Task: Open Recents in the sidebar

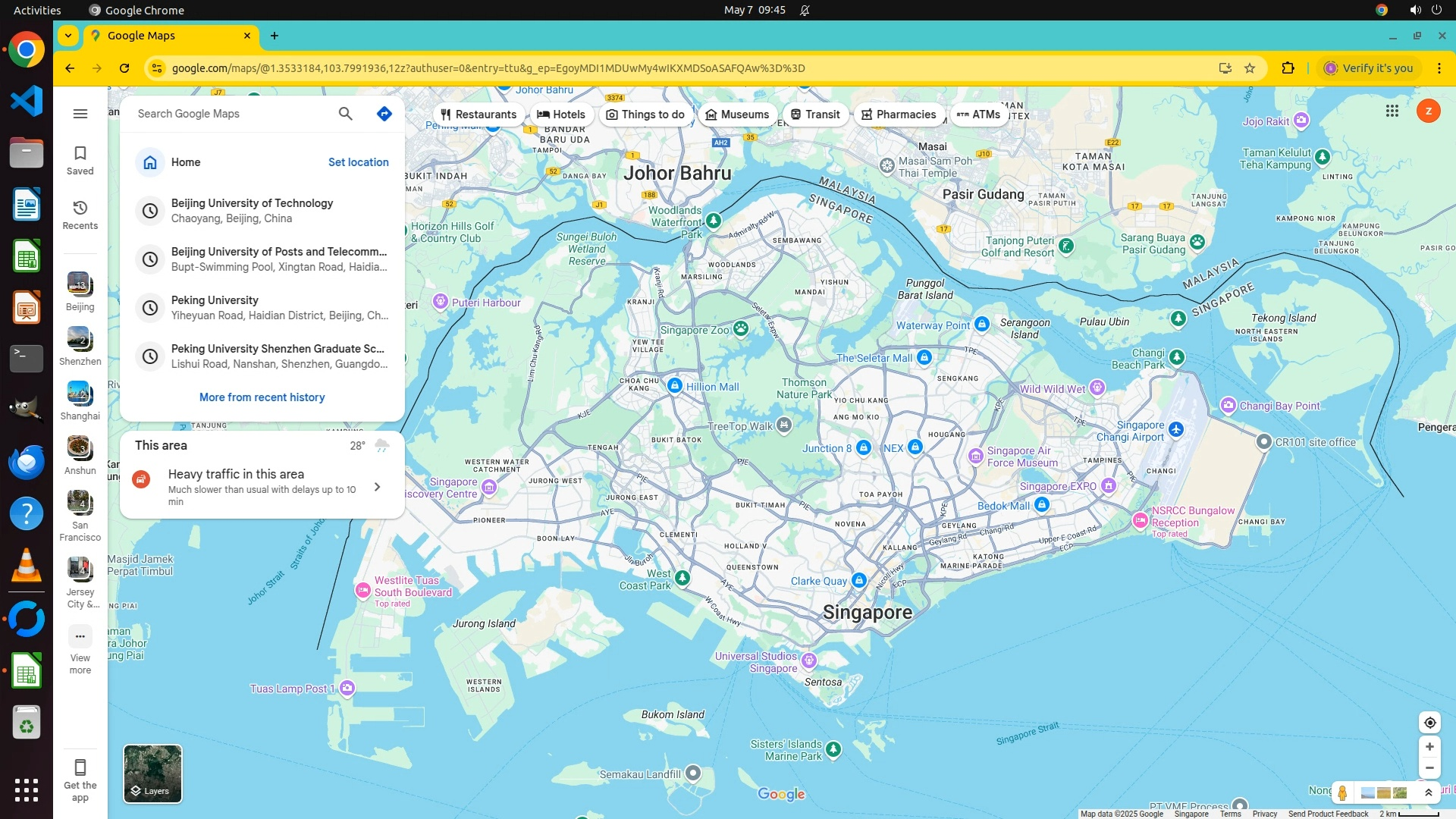Action: pos(80,215)
